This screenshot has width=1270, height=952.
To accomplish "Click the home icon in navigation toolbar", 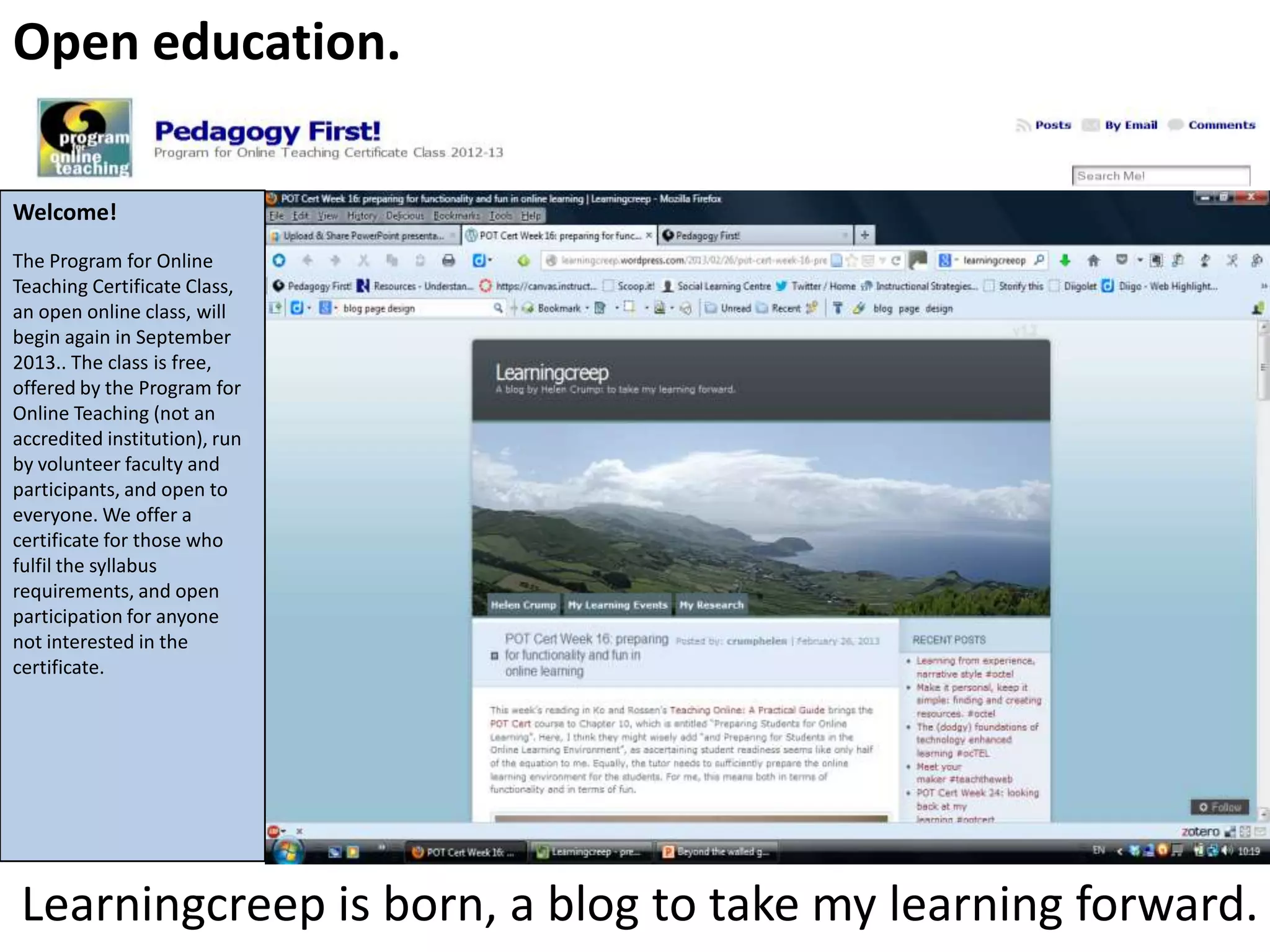I will [x=1093, y=260].
